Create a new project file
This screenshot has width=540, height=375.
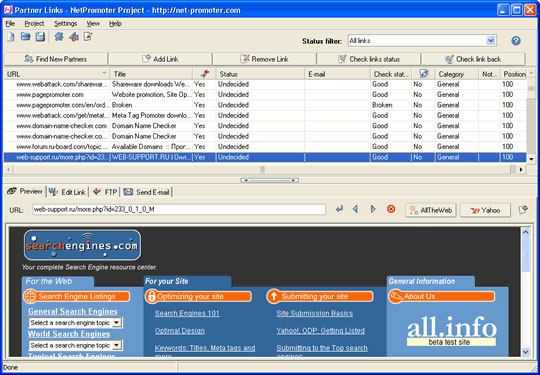tap(11, 37)
